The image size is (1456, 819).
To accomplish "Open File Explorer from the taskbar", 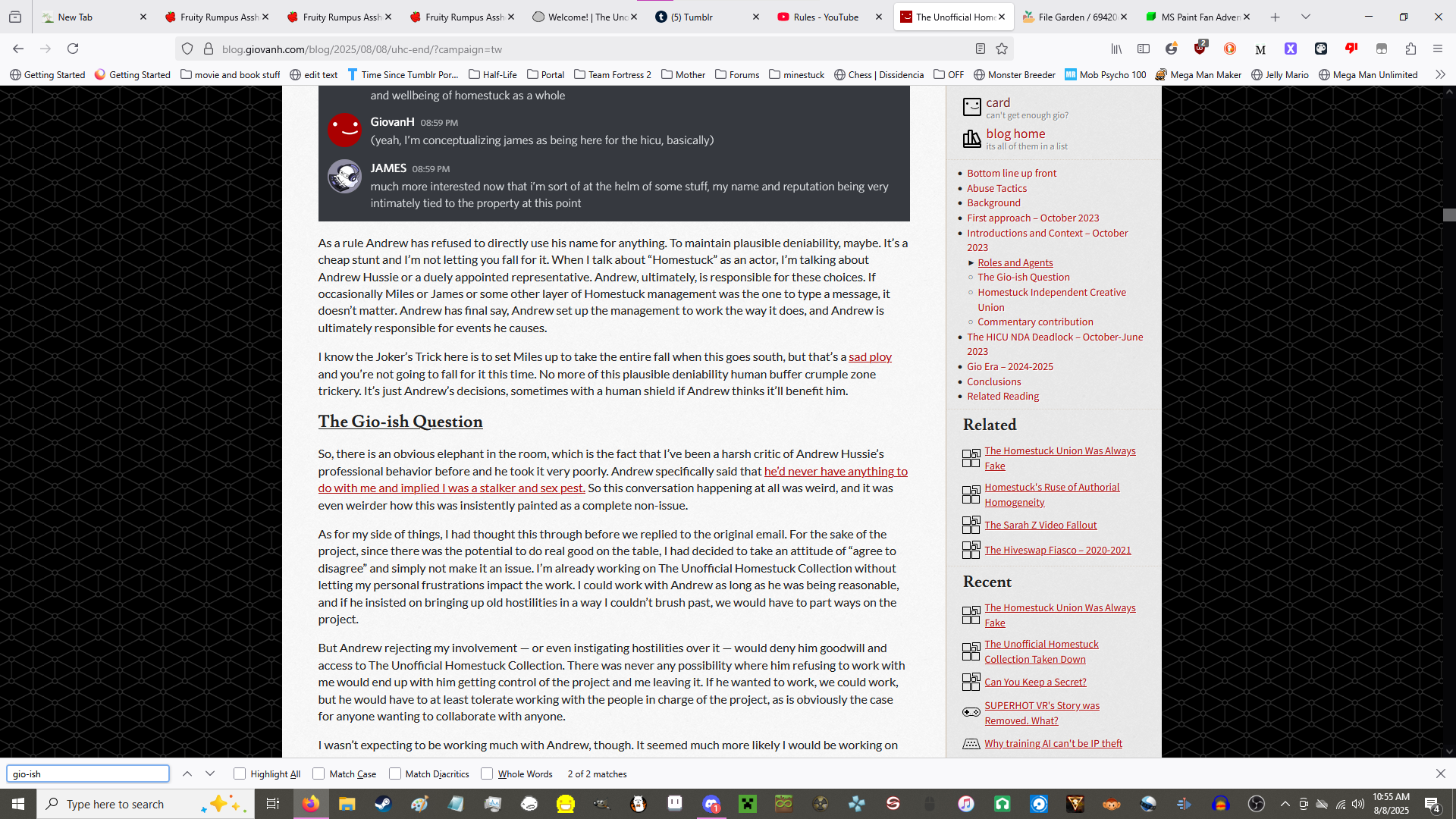I will tap(347, 804).
